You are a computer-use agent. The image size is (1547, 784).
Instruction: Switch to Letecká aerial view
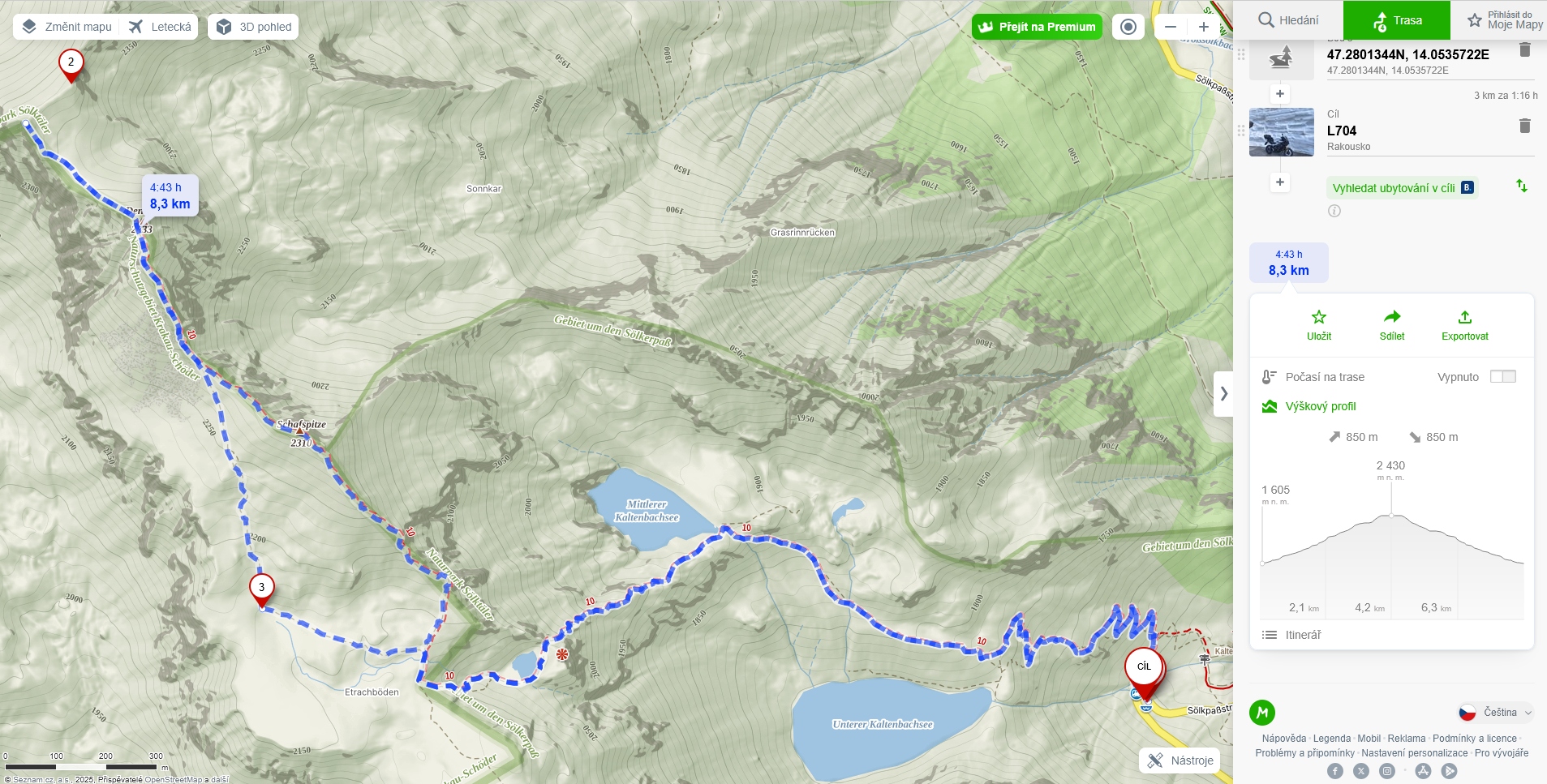(160, 27)
